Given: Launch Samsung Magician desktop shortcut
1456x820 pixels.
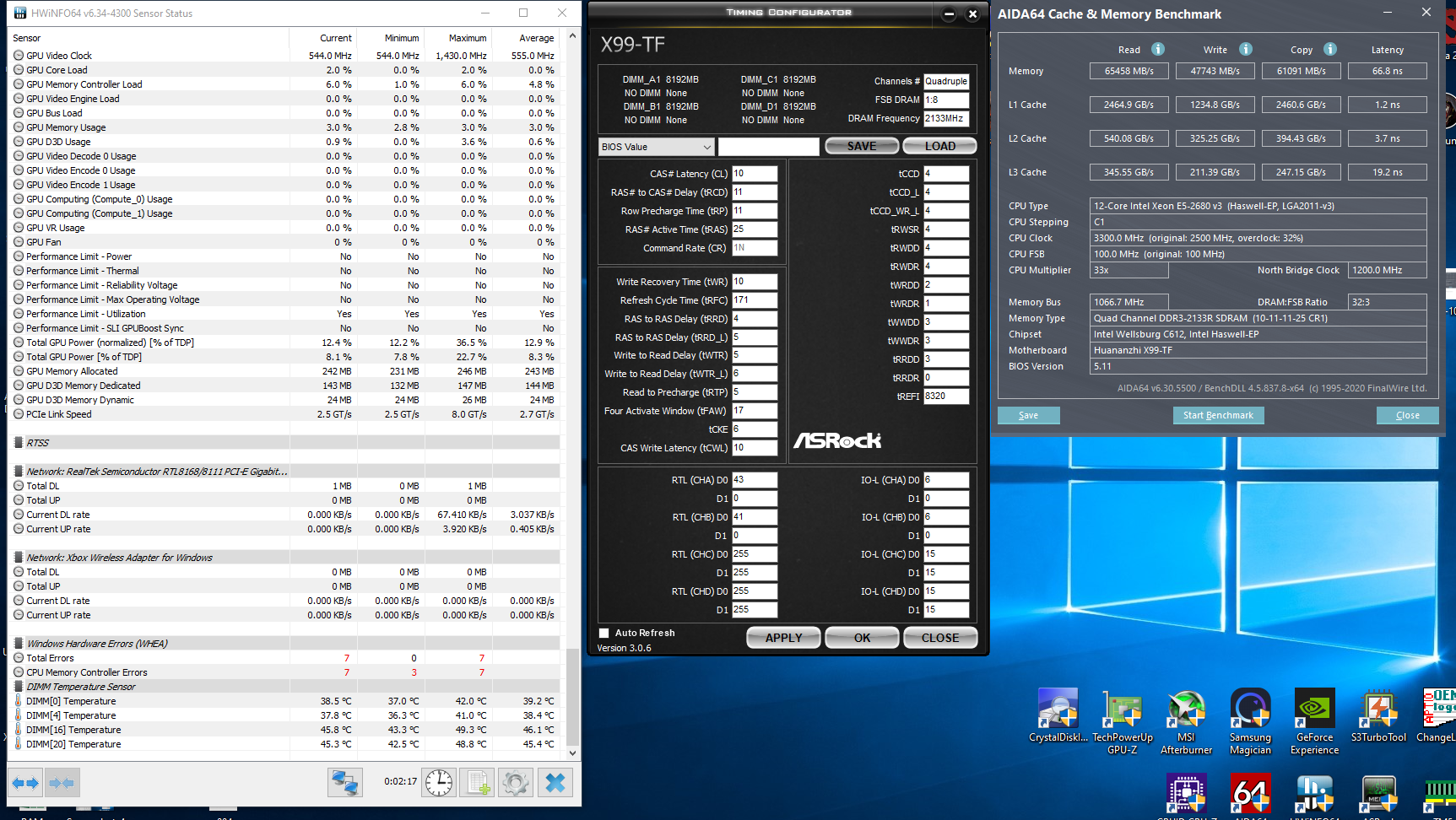Looking at the screenshot, I should pos(1250,721).
